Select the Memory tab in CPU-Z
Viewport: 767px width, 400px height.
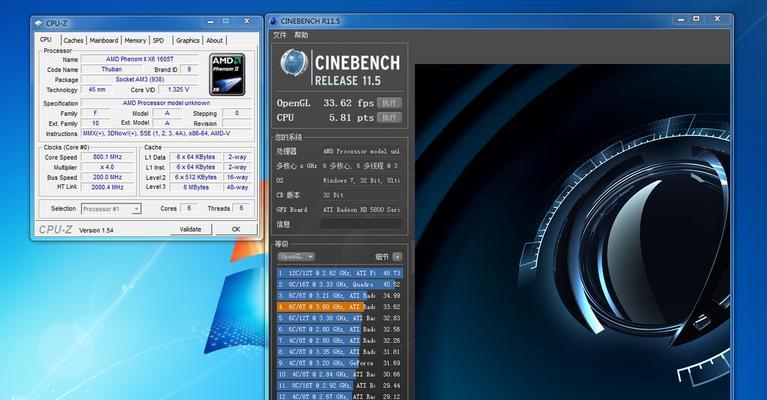[135, 41]
